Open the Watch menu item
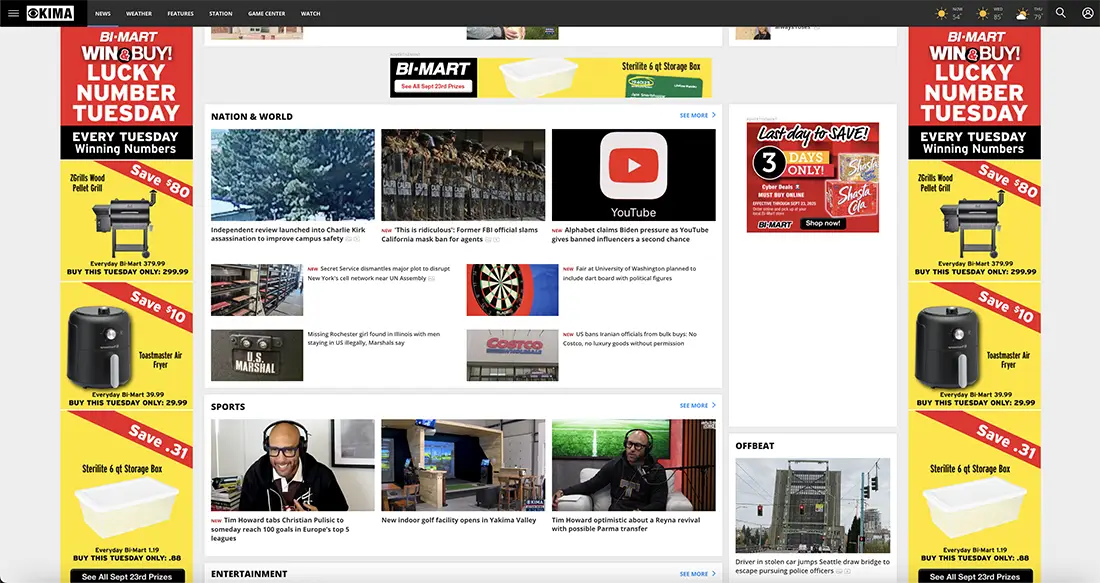The height and width of the screenshot is (583, 1100). tap(310, 13)
